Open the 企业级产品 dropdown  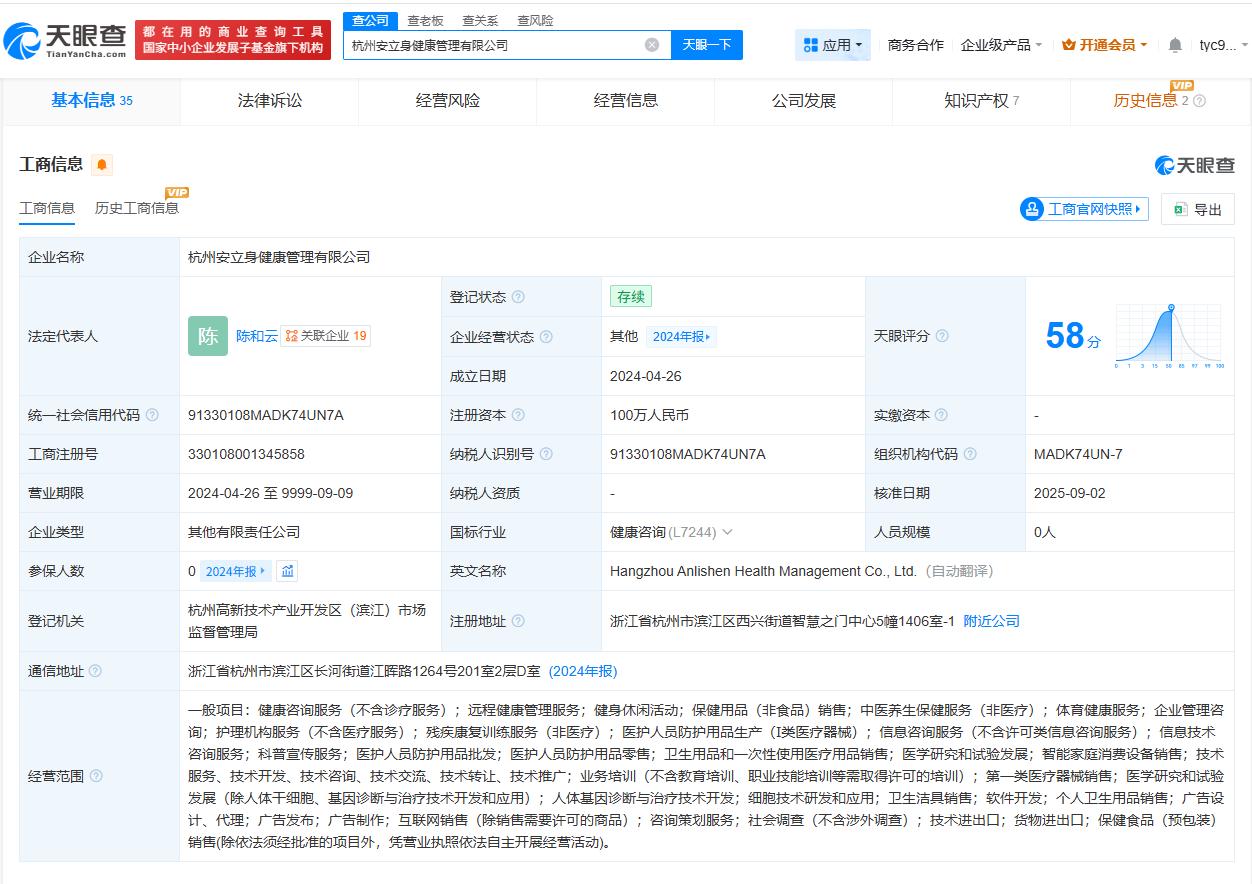[996, 44]
